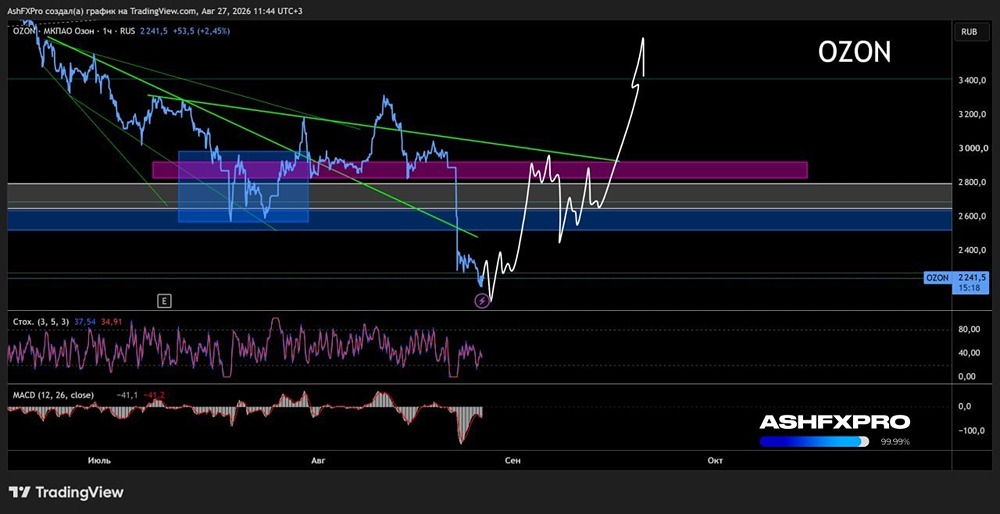The height and width of the screenshot is (514, 1000).
Task: Open the TradingView logo
Action: 66,492
